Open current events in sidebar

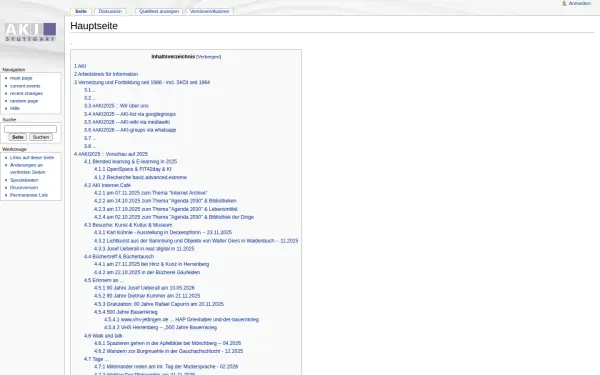click(x=25, y=86)
